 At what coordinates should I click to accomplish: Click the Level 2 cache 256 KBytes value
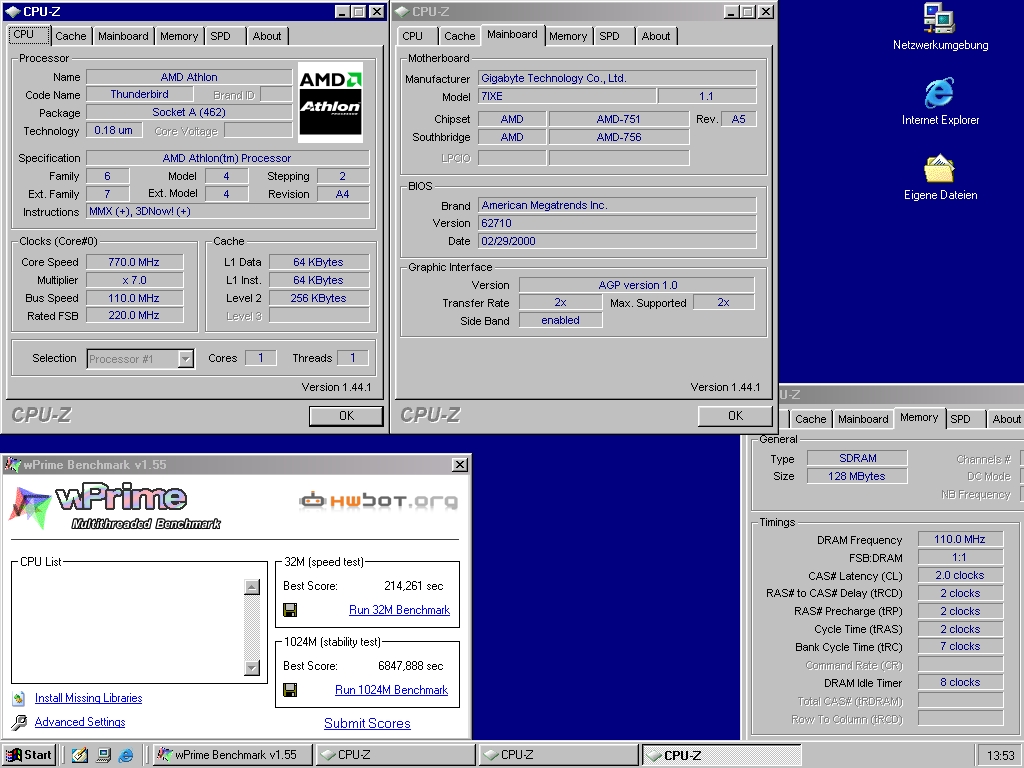[319, 298]
